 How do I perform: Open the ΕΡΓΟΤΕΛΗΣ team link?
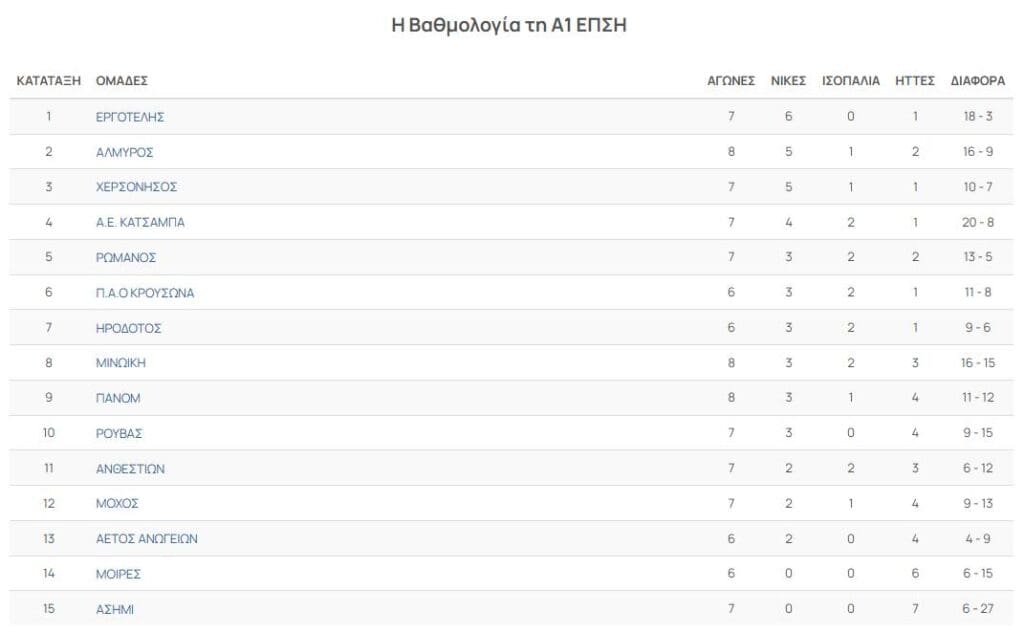pos(130,117)
